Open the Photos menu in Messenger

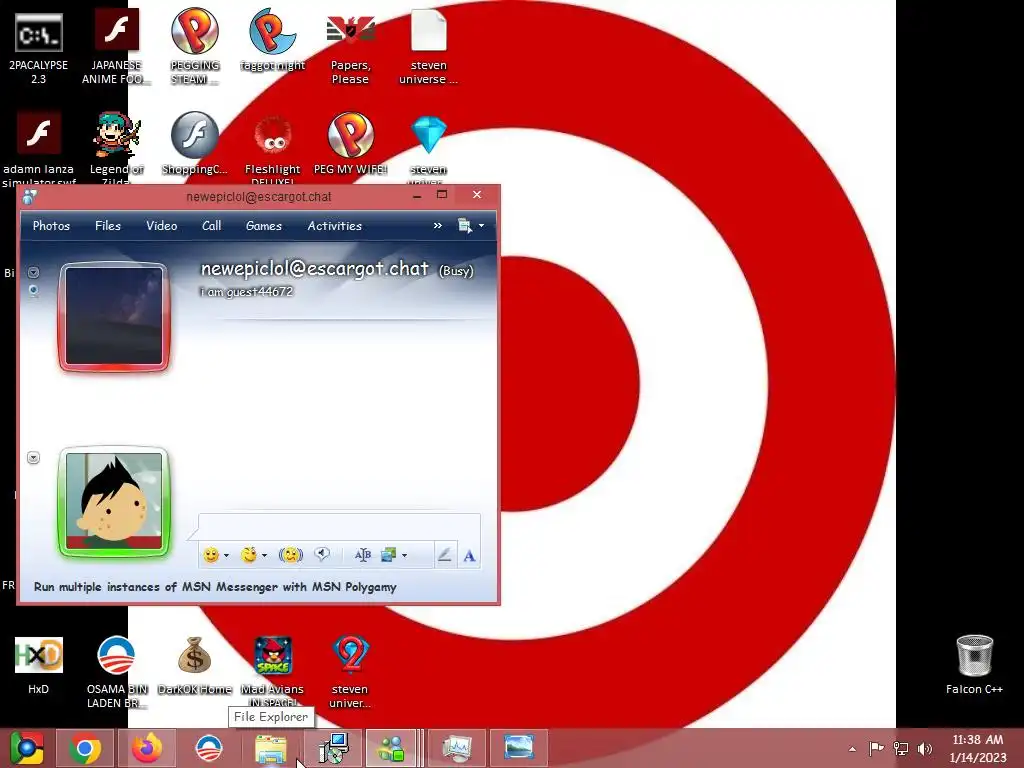tap(51, 226)
